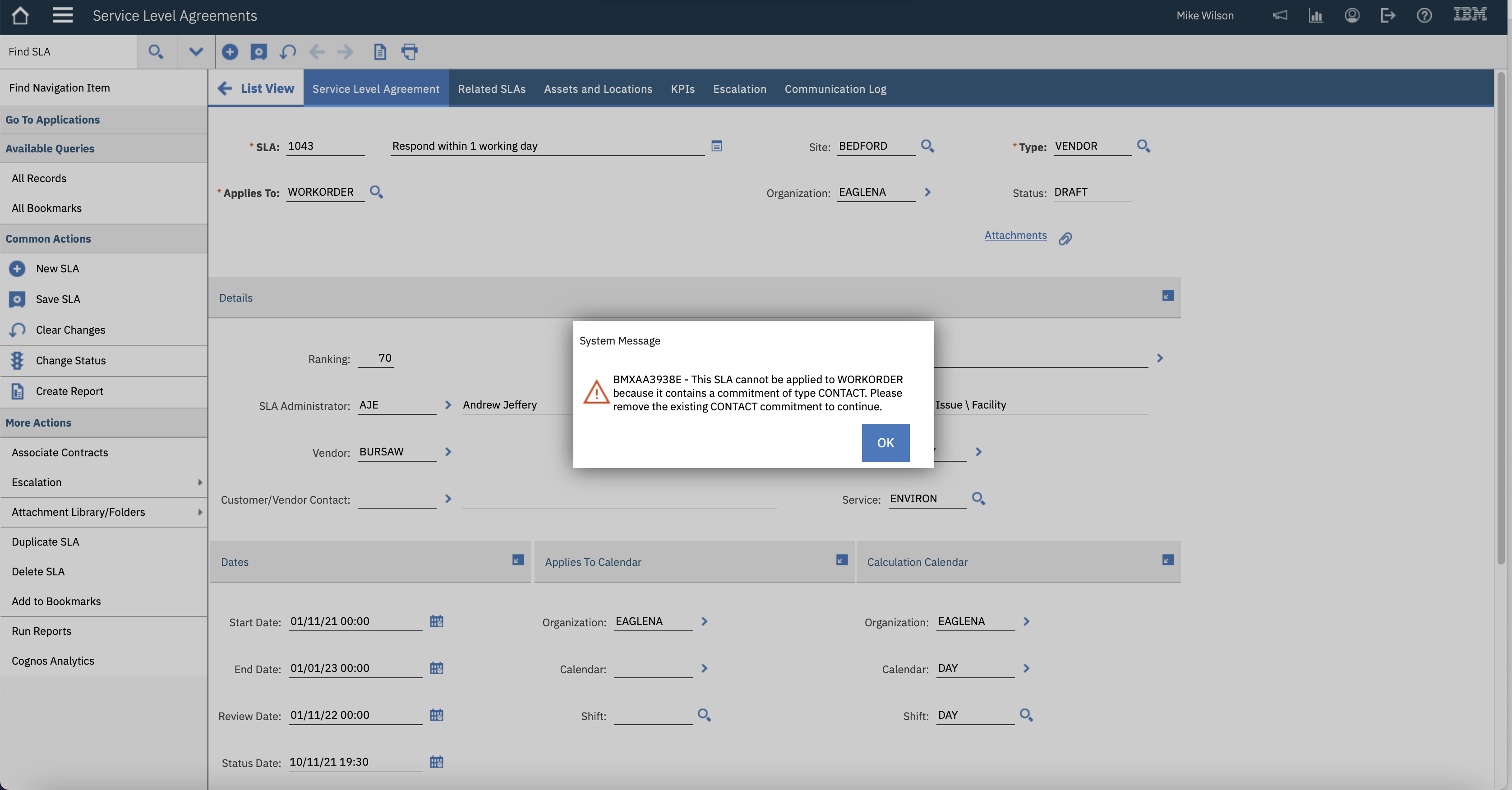Switch to the Related SLAs tab
Screen dimensions: 1512x790
[491, 89]
